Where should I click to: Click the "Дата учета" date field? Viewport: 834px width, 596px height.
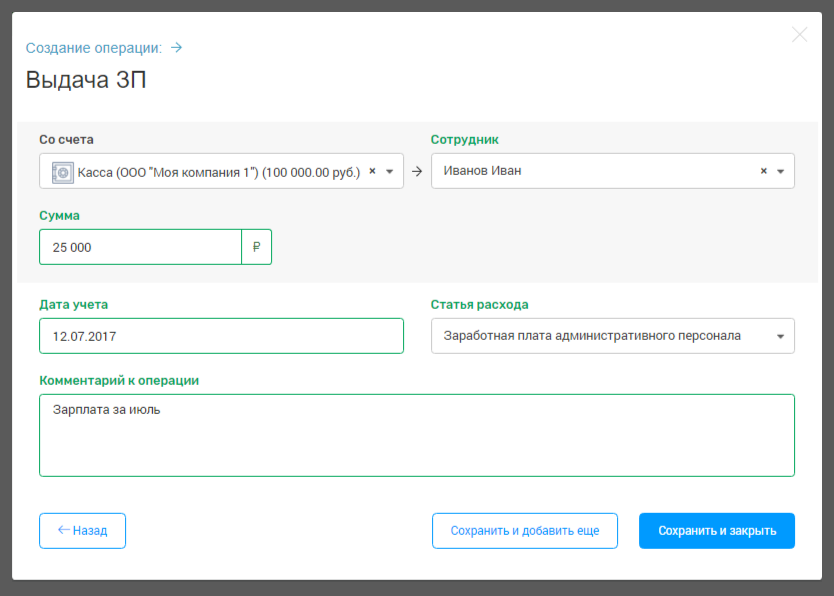(x=221, y=336)
